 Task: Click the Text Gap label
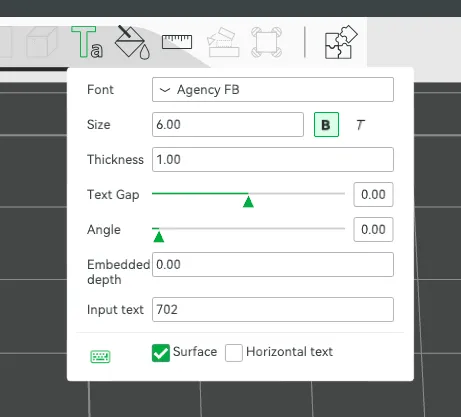click(113, 195)
